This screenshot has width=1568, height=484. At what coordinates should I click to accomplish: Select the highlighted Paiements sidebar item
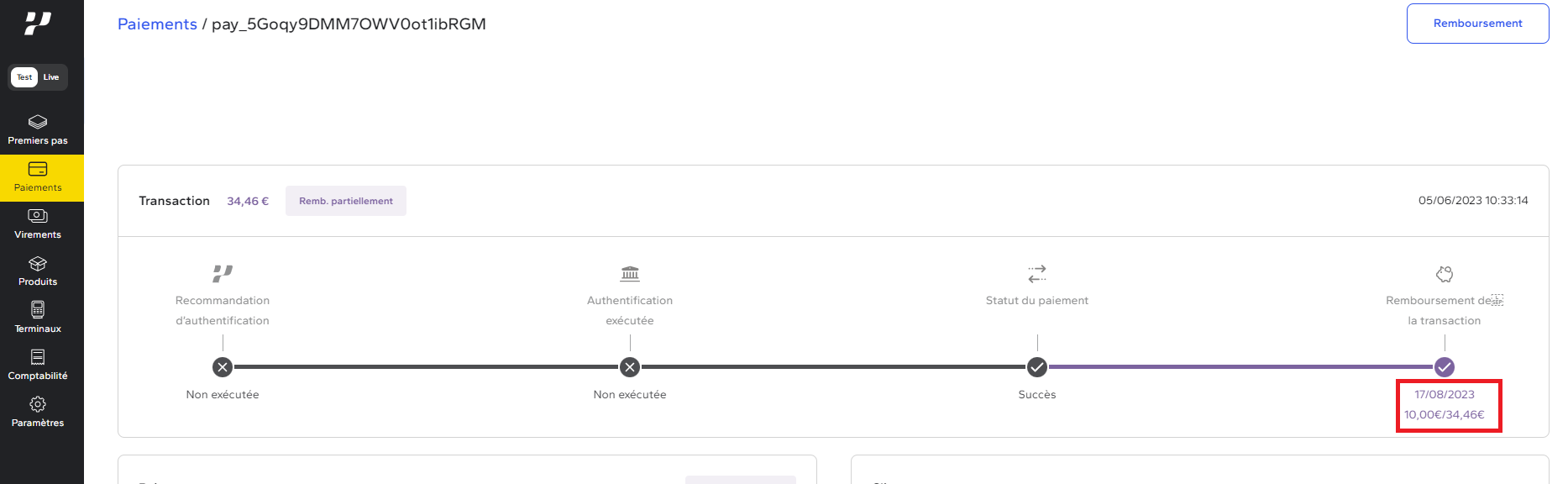click(38, 177)
